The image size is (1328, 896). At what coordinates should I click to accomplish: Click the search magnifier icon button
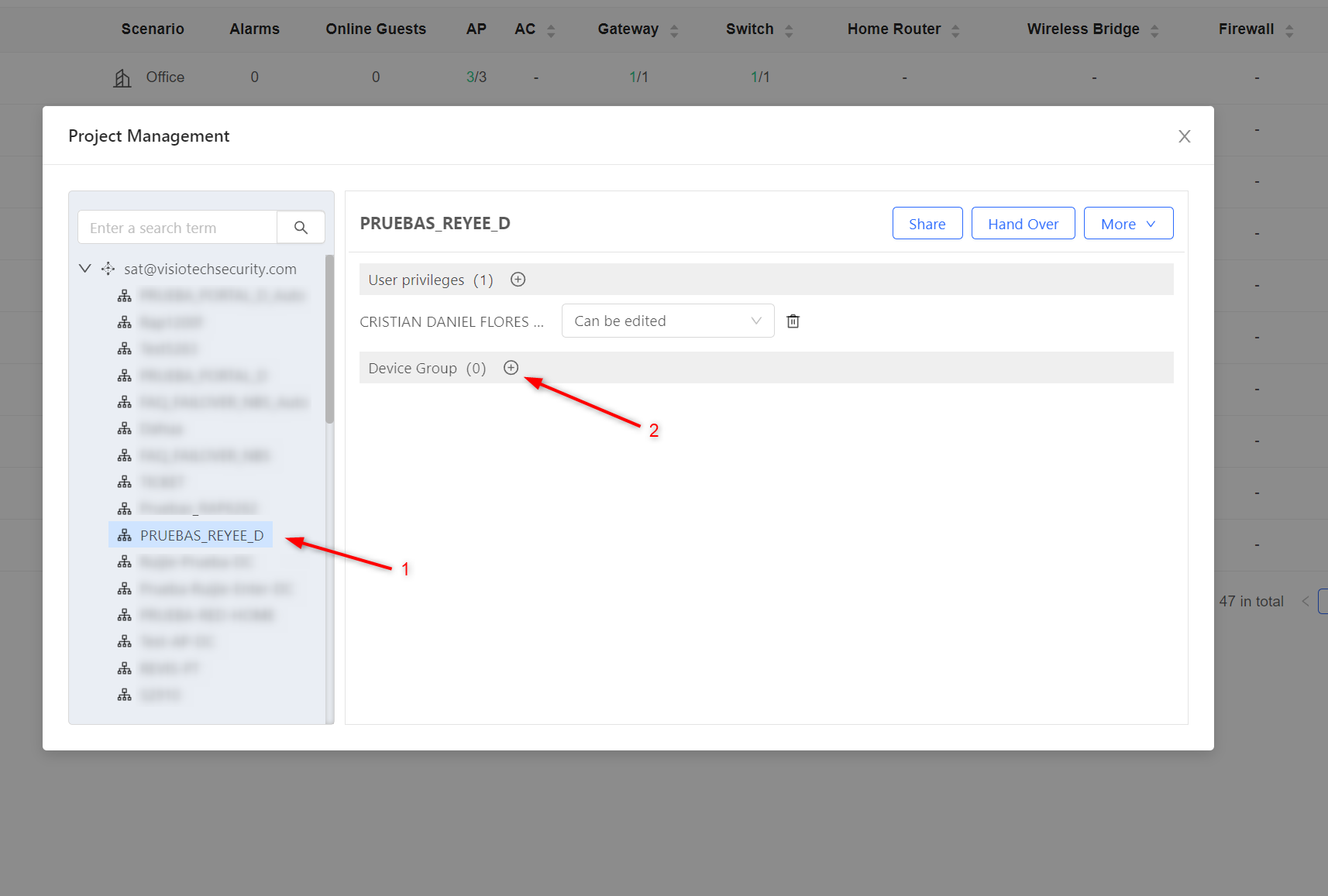pyautogui.click(x=301, y=228)
